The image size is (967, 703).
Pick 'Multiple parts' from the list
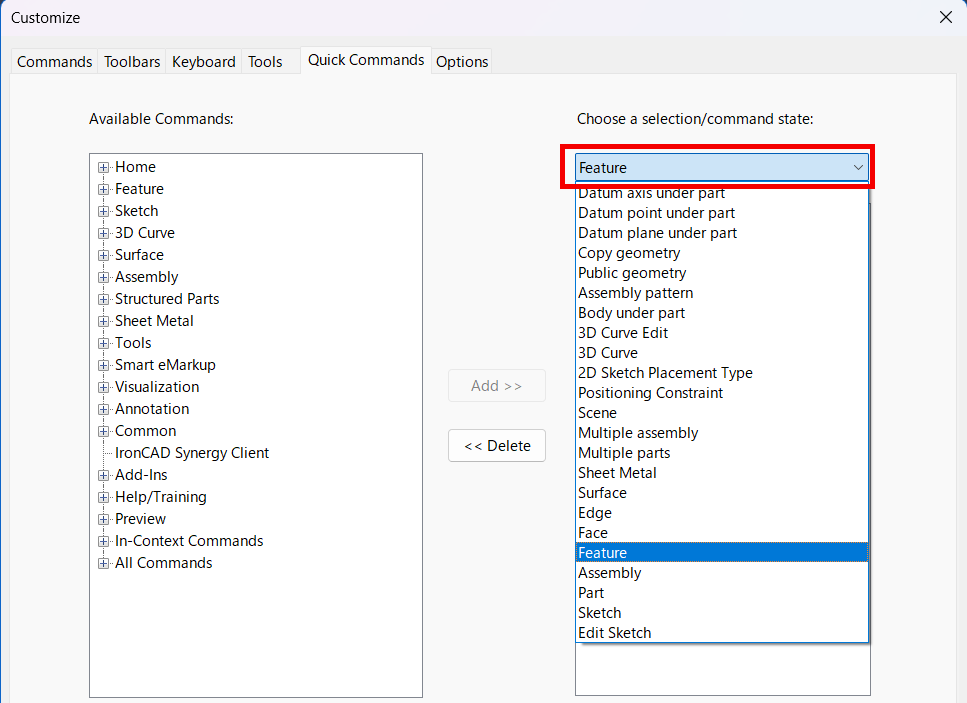click(722, 453)
